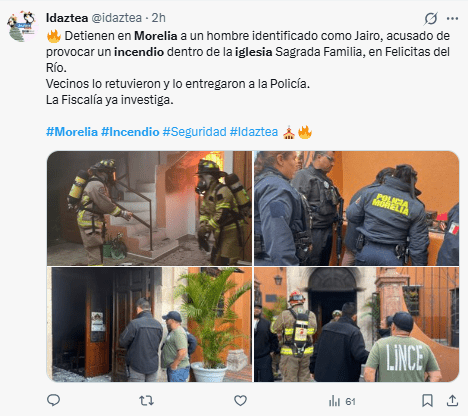Open the firefighters on stairs photo
Screen dimensions: 468x416
(x=149, y=208)
